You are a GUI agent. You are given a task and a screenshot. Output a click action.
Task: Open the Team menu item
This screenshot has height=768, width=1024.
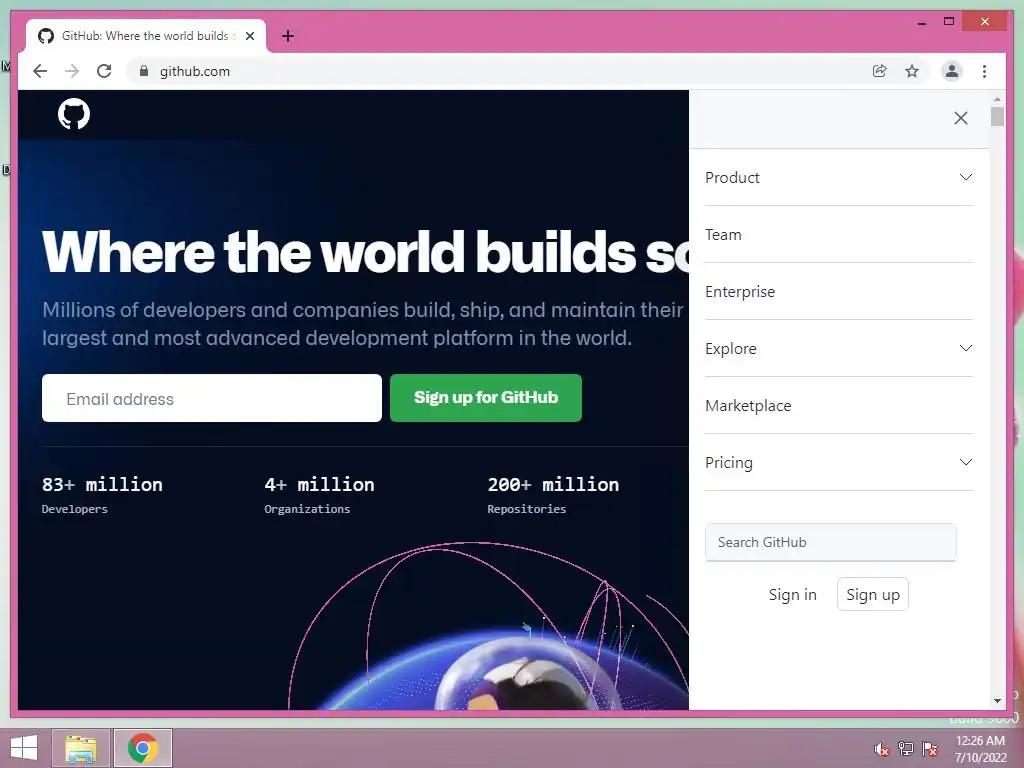pyautogui.click(x=839, y=234)
